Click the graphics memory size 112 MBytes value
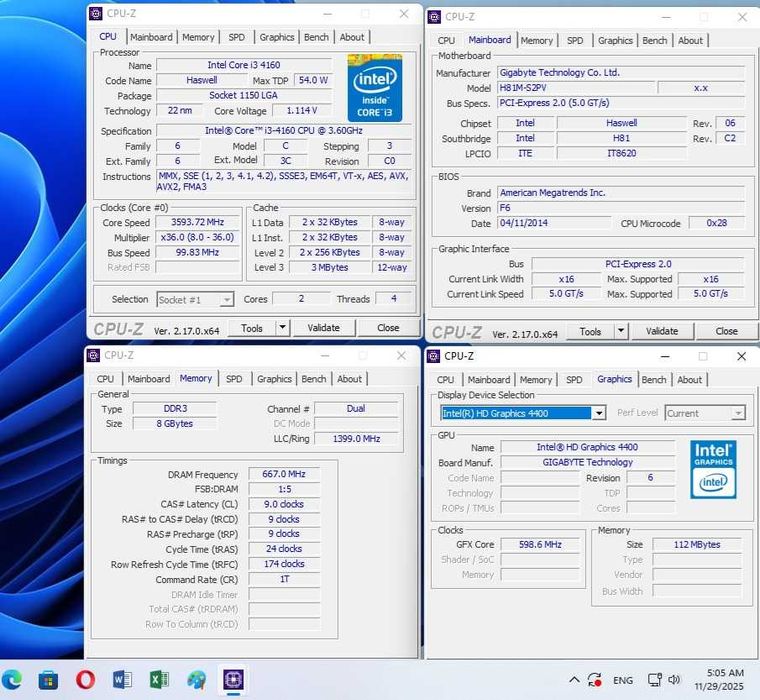 697,544
